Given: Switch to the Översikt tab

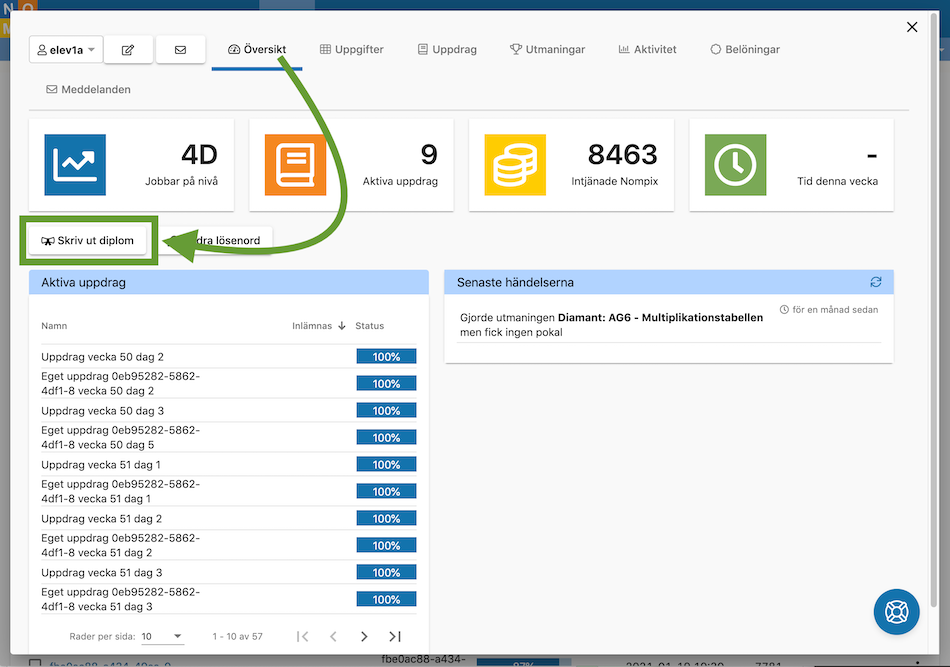Looking at the screenshot, I should click(x=257, y=50).
